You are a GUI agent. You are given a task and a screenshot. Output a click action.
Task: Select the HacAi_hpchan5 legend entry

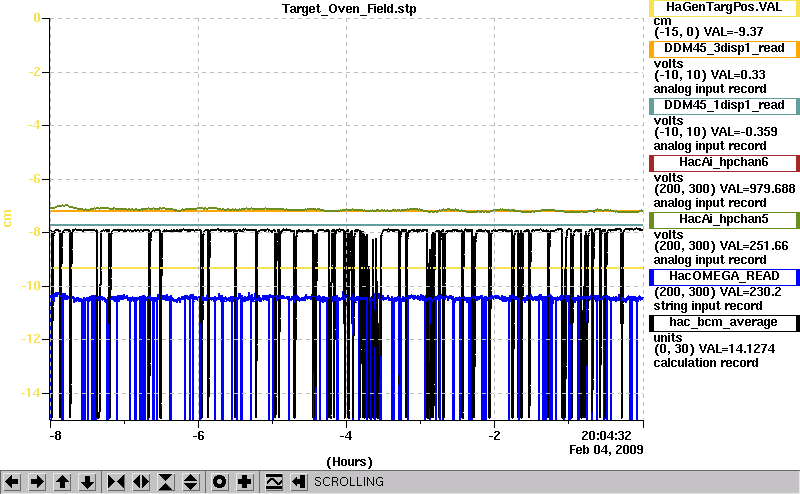(724, 220)
